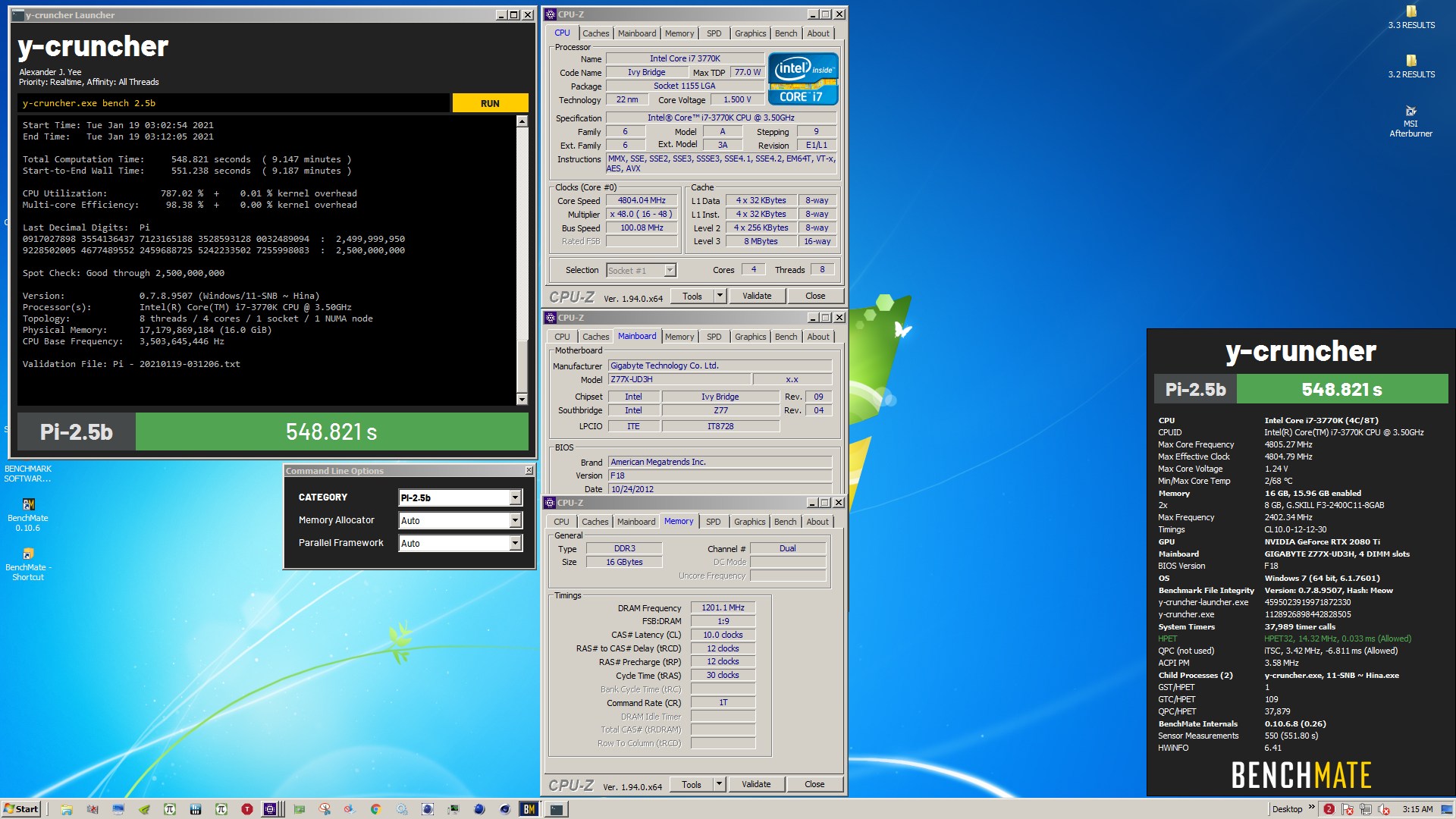Click the DRAM Frequency 1201.1 MHz value
This screenshot has width=1456, height=819.
723,607
